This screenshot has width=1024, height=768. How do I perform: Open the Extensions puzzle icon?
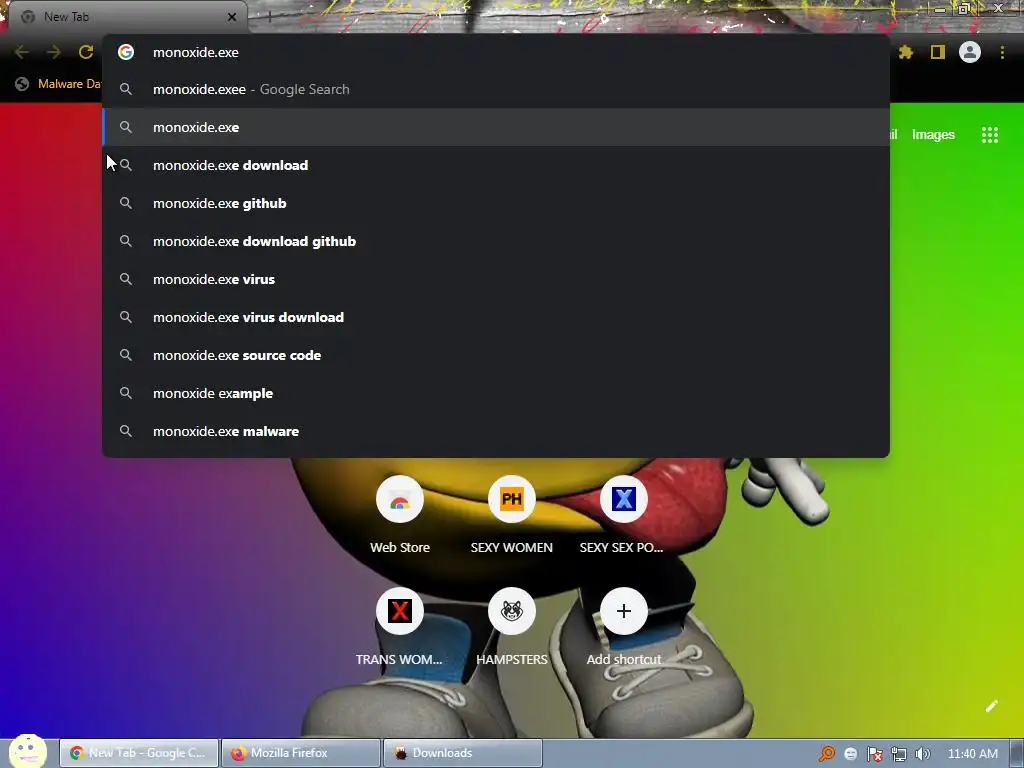click(x=906, y=52)
